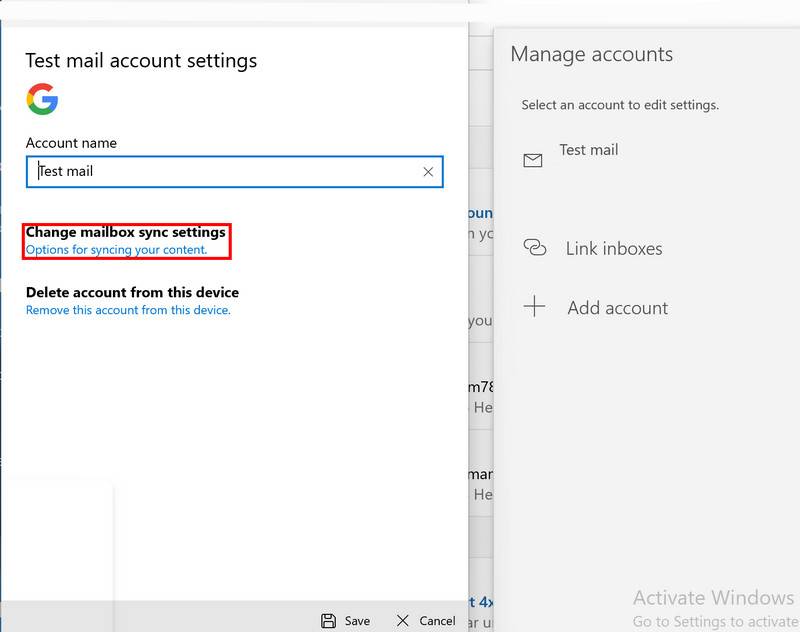Choose Add account in Manage accounts
Image resolution: width=800 pixels, height=632 pixels.
(617, 307)
